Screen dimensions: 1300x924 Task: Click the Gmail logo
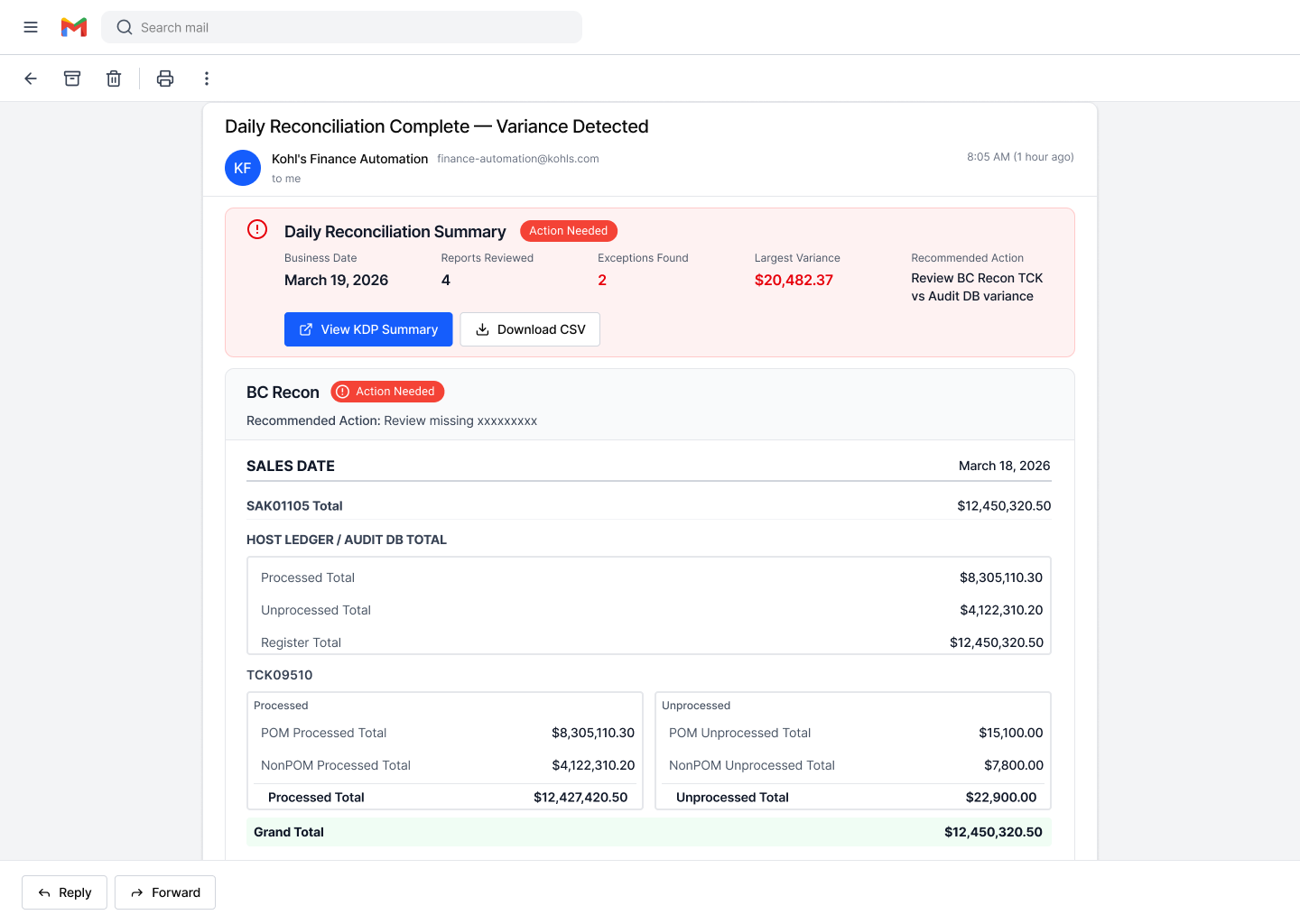point(74,27)
